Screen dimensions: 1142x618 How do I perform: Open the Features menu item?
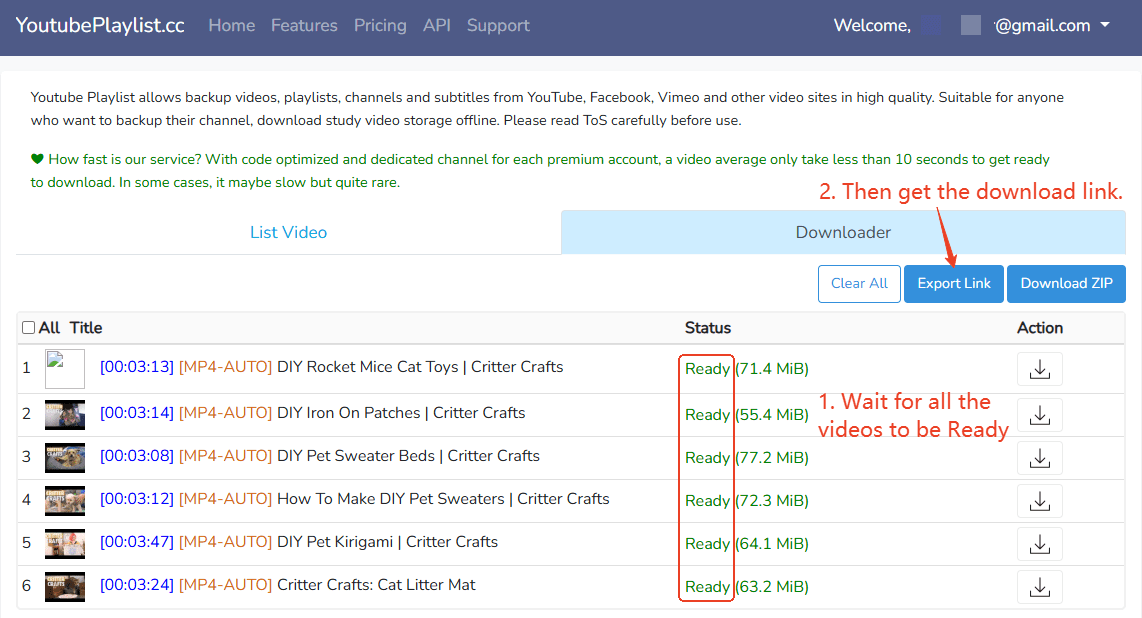coord(304,26)
